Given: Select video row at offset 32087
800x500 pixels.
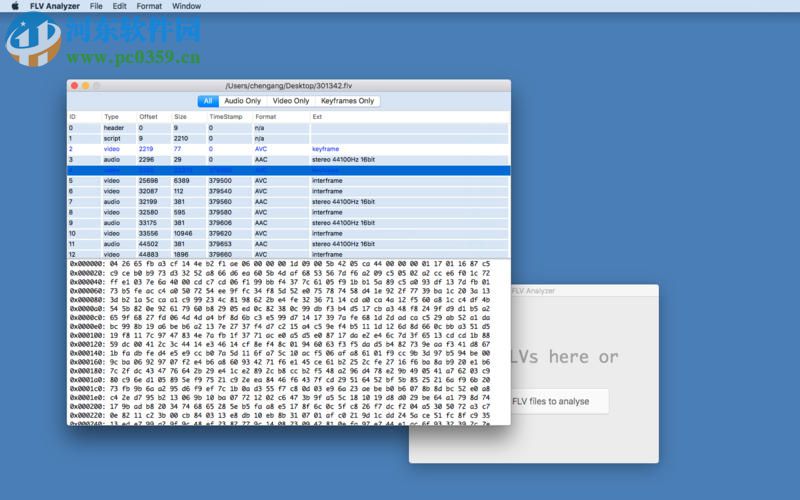Looking at the screenshot, I should pos(288,191).
